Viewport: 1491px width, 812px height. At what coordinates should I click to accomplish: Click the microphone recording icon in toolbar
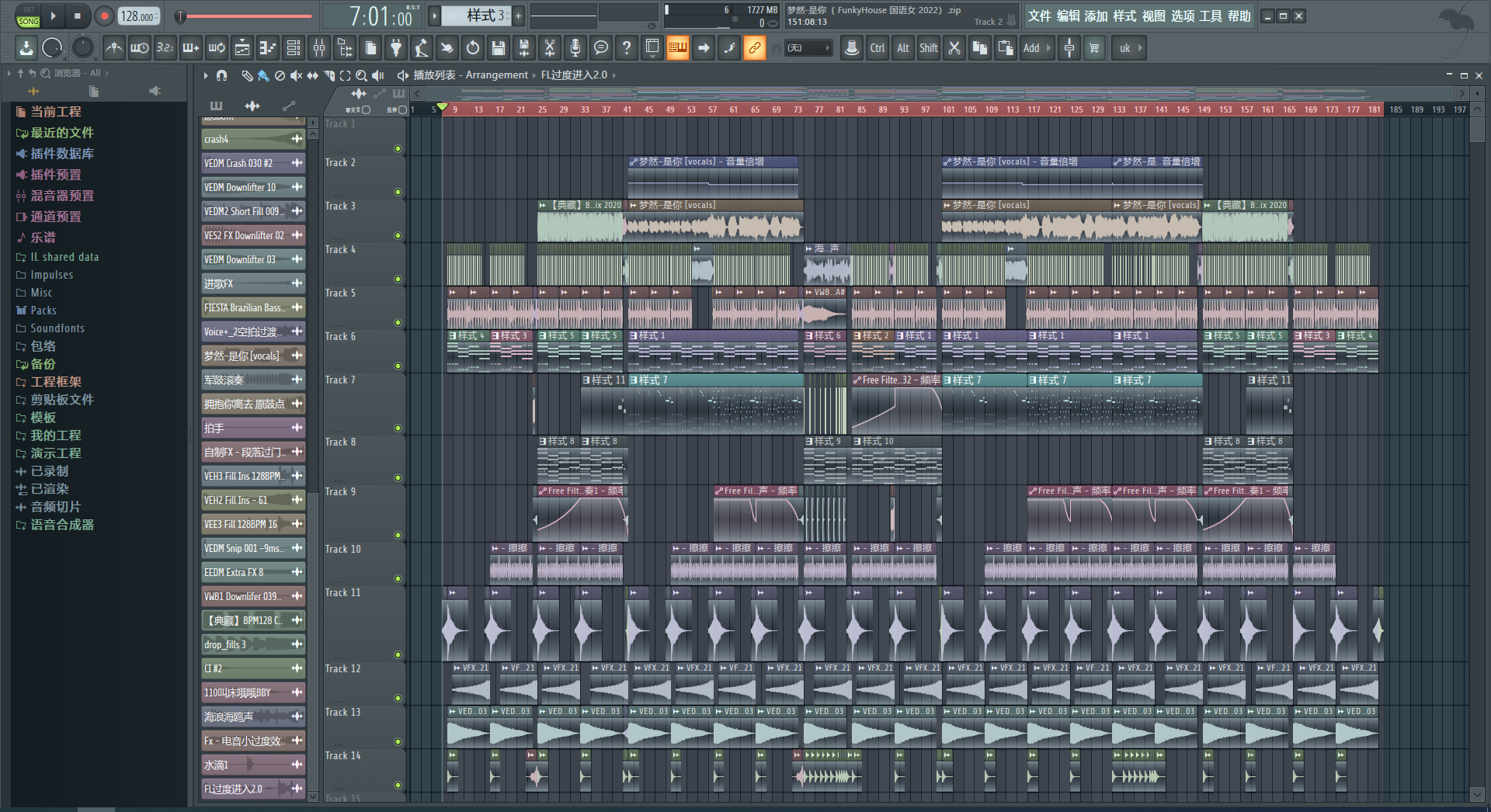(x=575, y=48)
